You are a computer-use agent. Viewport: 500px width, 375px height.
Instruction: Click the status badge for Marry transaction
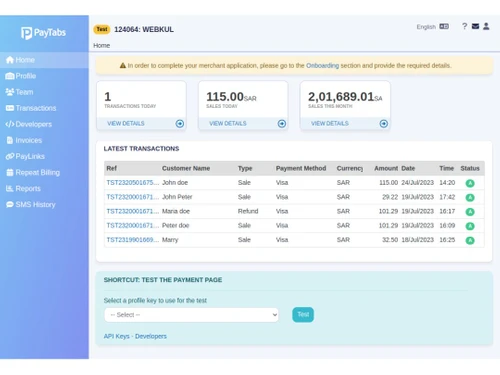(x=470, y=240)
